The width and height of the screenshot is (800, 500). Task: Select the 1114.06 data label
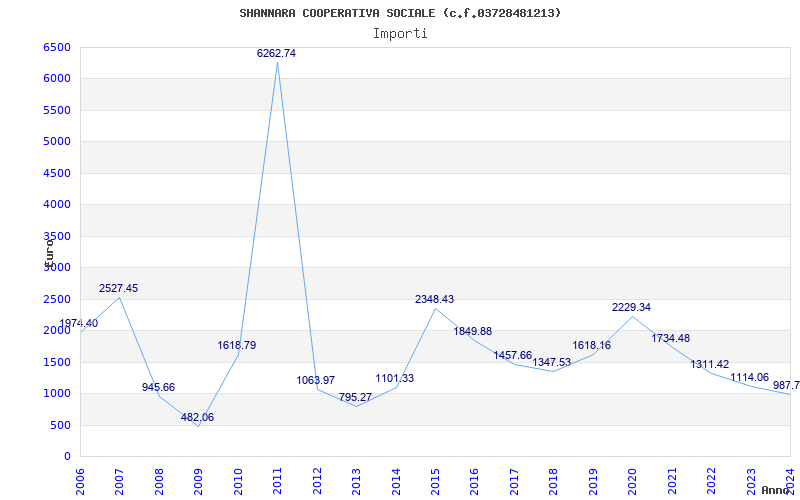[x=749, y=378]
